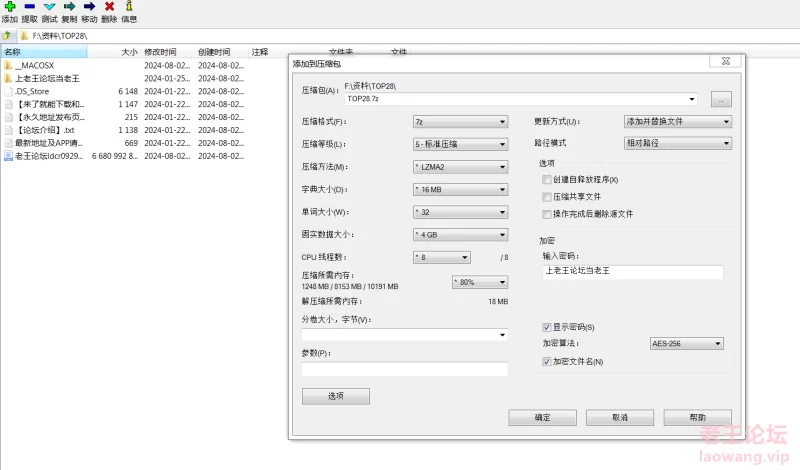Enable the create self-extracting archive checkbox

545,179
